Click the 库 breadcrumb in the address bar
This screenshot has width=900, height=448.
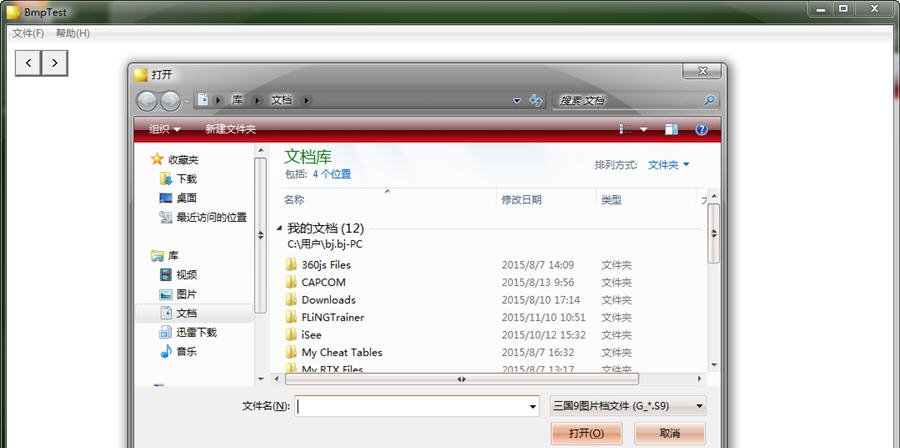coord(237,100)
